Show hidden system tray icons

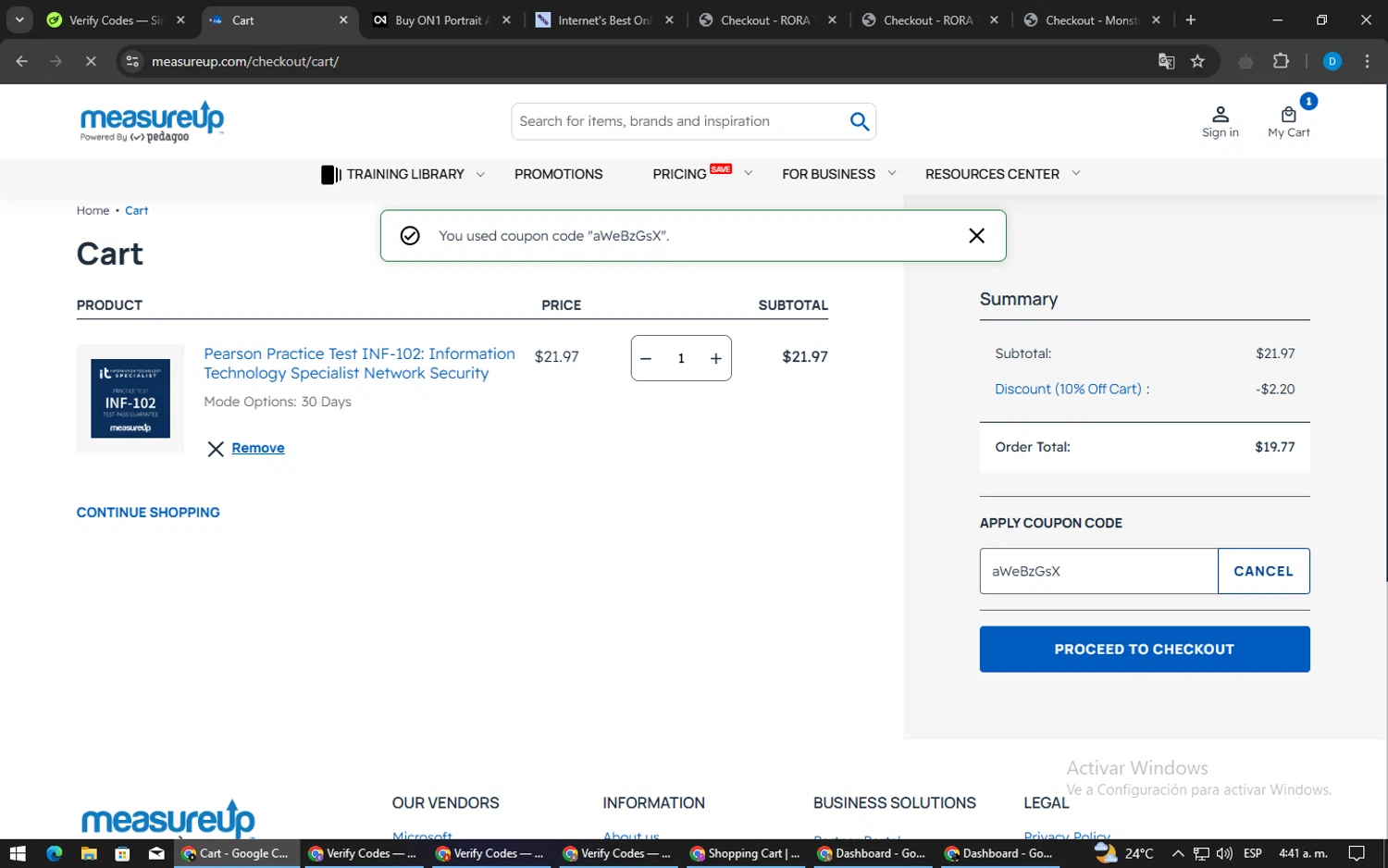click(x=1177, y=853)
